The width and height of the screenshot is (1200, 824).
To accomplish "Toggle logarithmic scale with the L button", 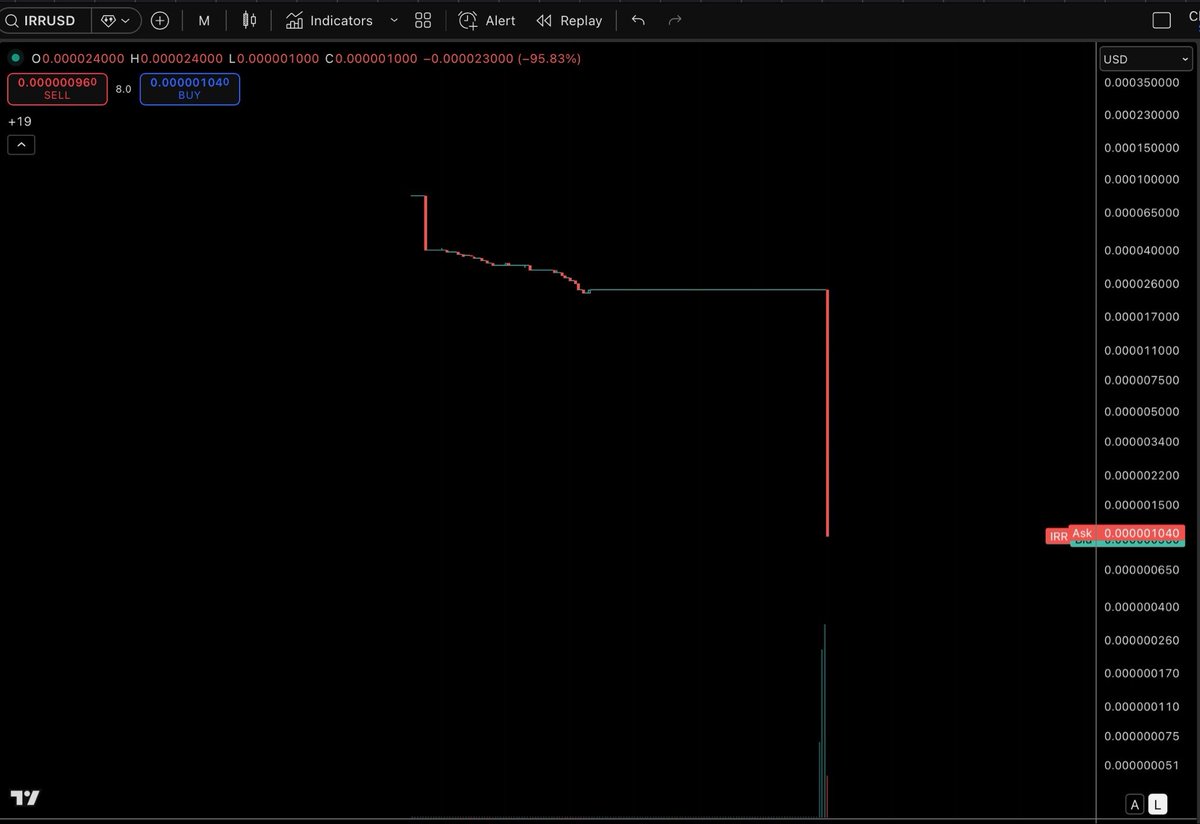I will [x=1157, y=804].
